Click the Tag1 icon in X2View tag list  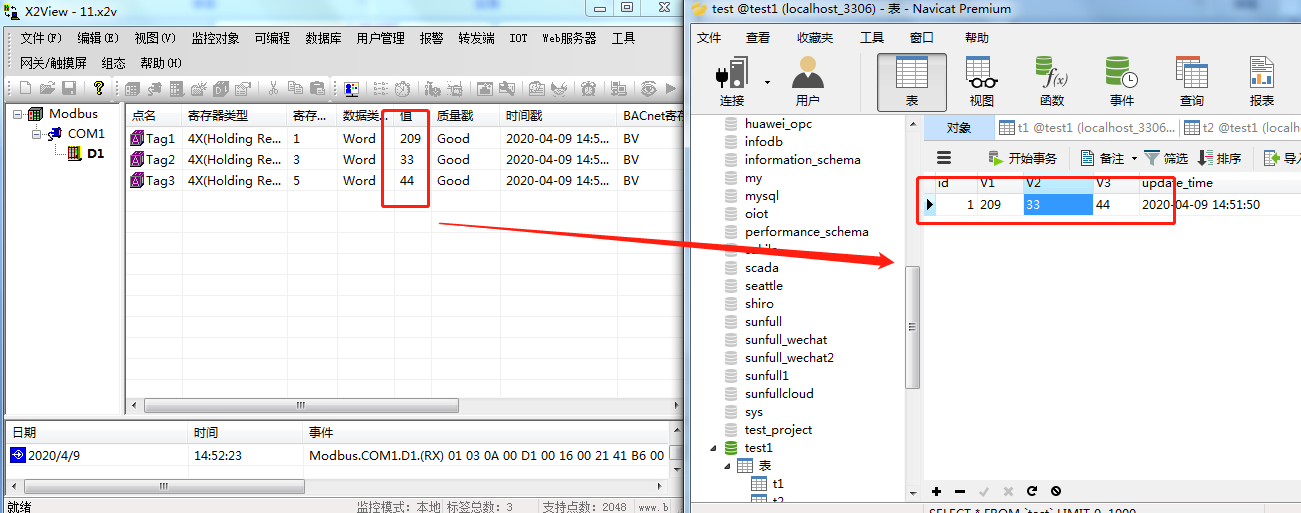tap(137, 139)
